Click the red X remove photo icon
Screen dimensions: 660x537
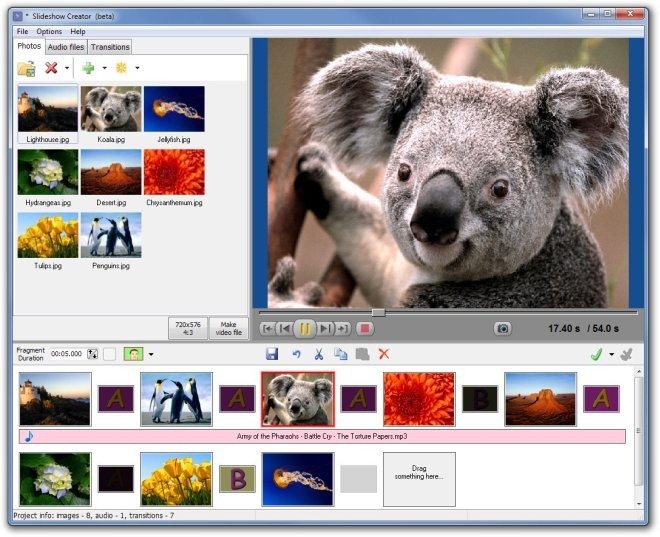point(51,68)
